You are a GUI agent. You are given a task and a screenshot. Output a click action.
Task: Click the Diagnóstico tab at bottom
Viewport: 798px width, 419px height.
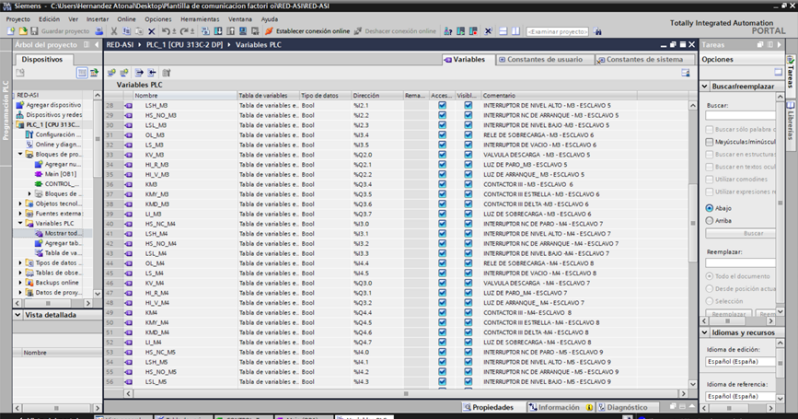(x=625, y=407)
